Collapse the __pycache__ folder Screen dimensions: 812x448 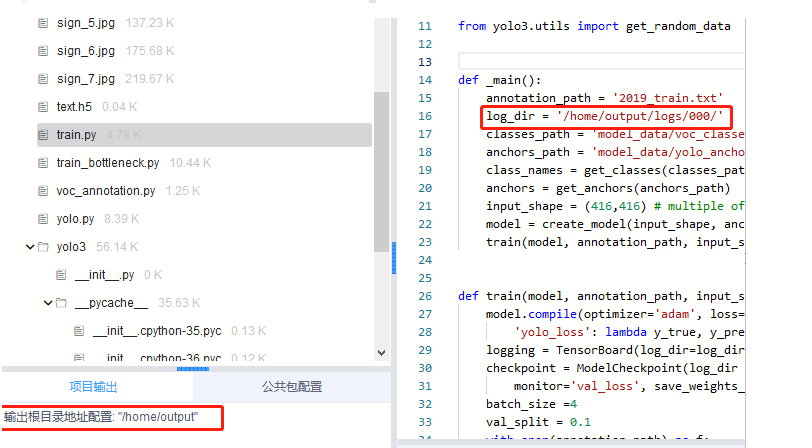[48, 303]
